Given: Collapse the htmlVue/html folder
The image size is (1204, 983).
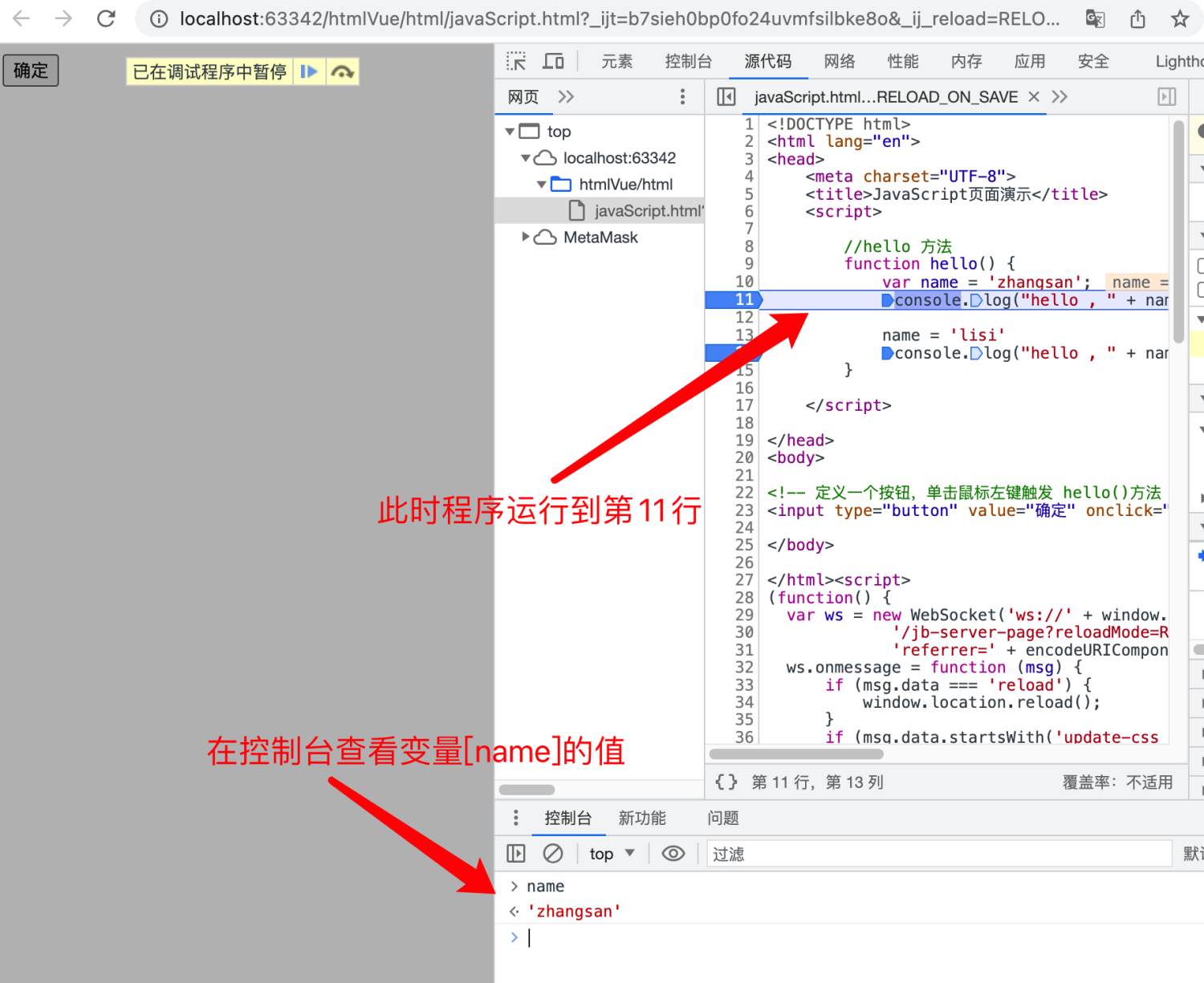Looking at the screenshot, I should pyautogui.click(x=542, y=185).
